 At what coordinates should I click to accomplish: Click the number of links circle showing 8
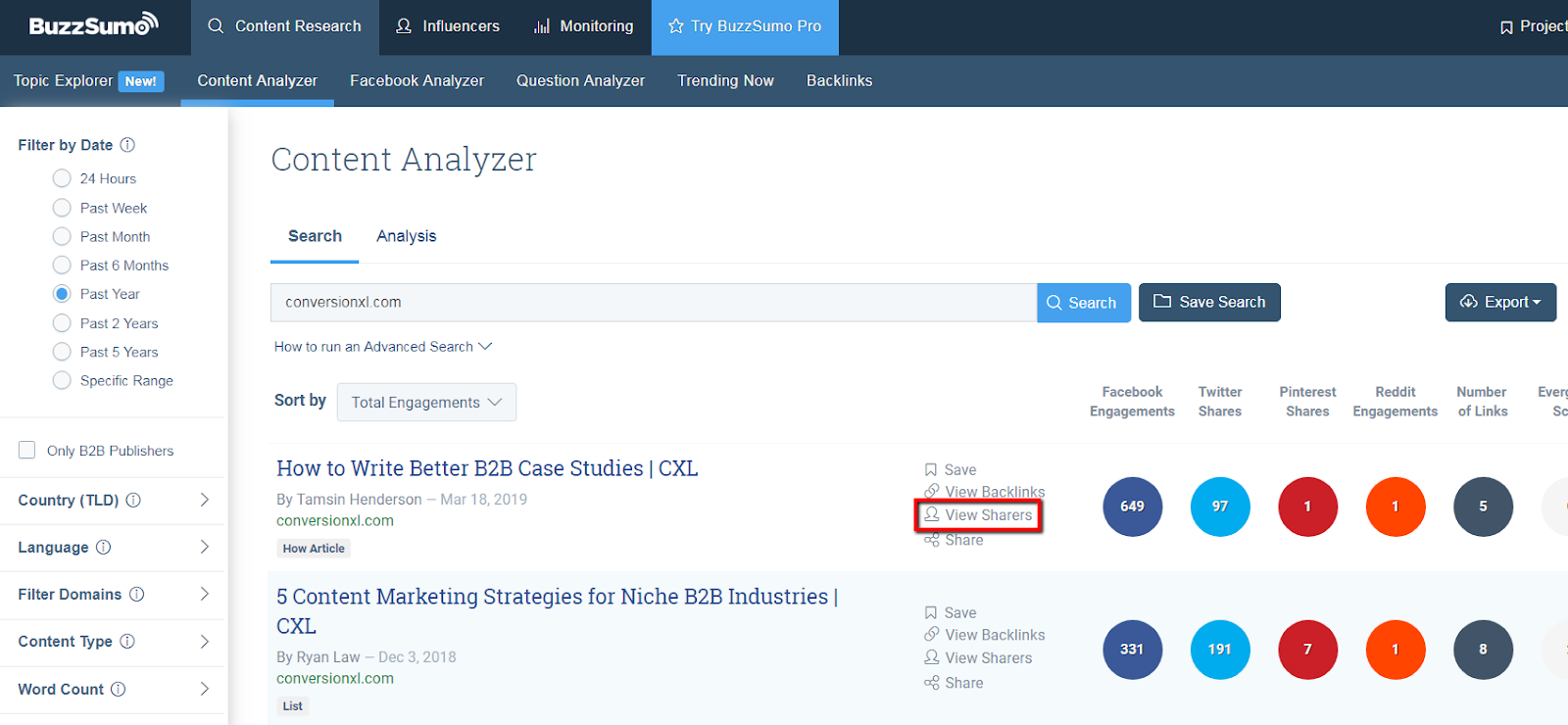pos(1483,650)
